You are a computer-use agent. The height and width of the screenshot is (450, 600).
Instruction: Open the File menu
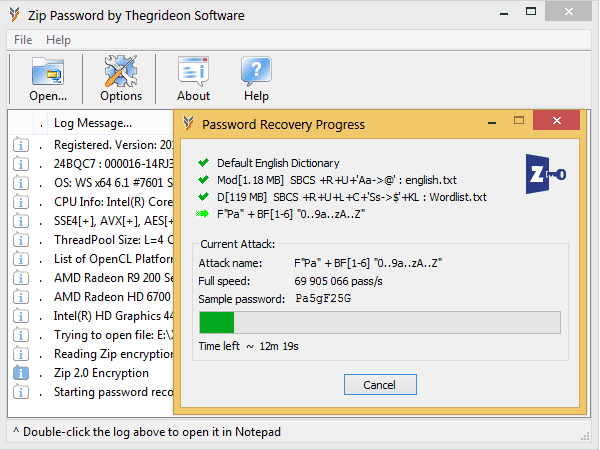(23, 40)
